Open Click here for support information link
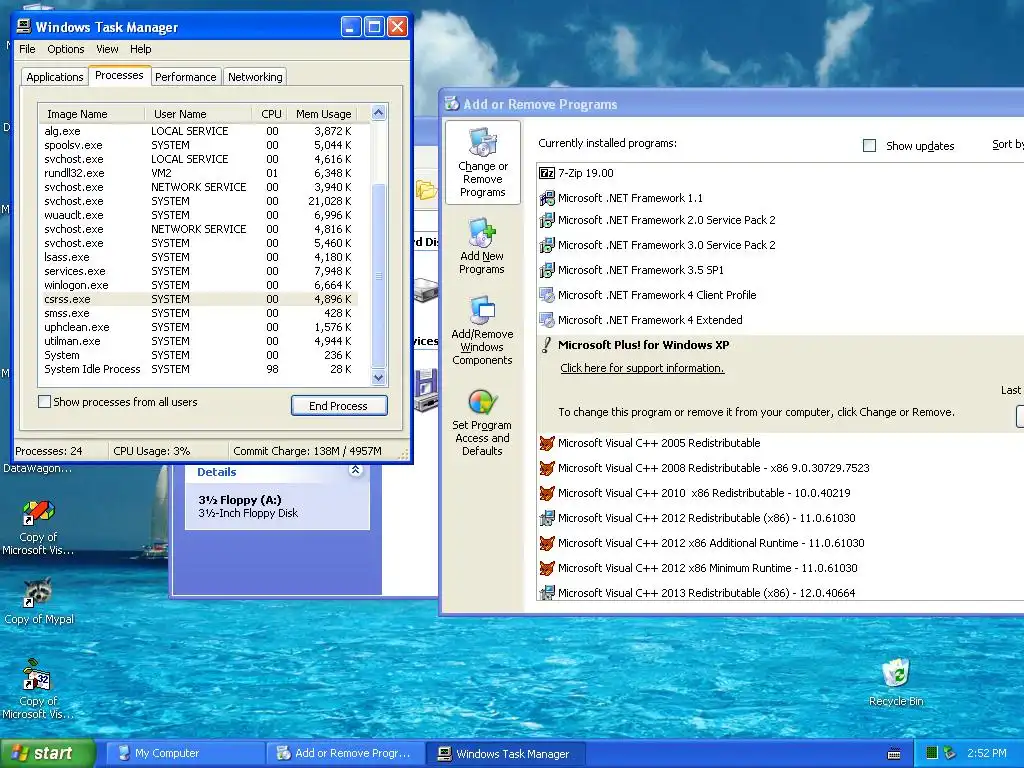 [x=642, y=368]
